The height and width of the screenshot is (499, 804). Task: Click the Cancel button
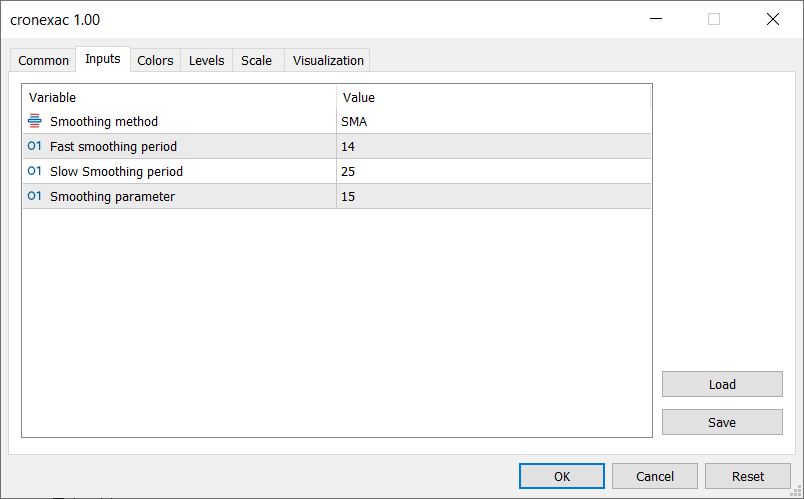(x=655, y=476)
